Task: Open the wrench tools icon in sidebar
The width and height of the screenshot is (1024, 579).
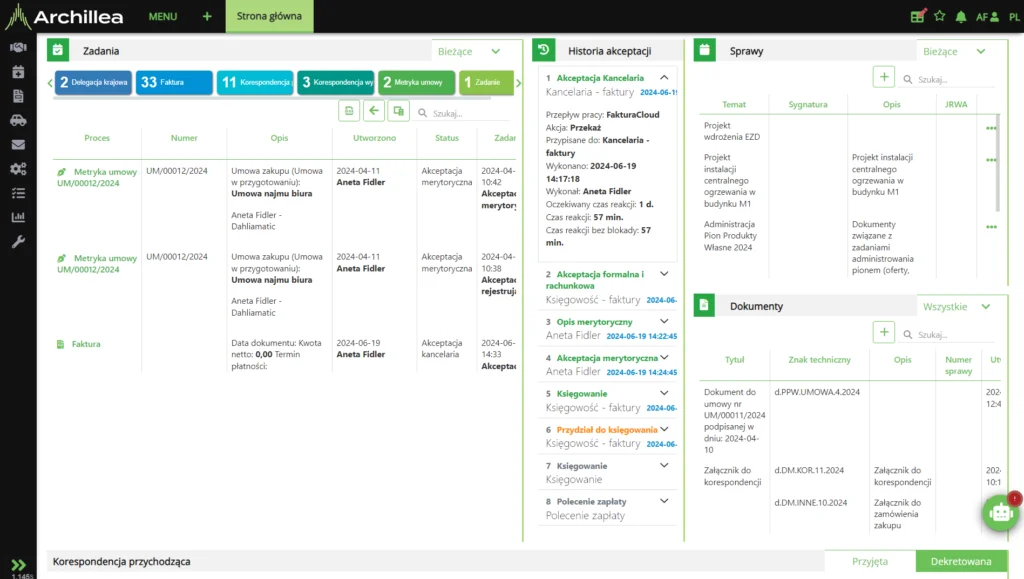Action: 17,241
